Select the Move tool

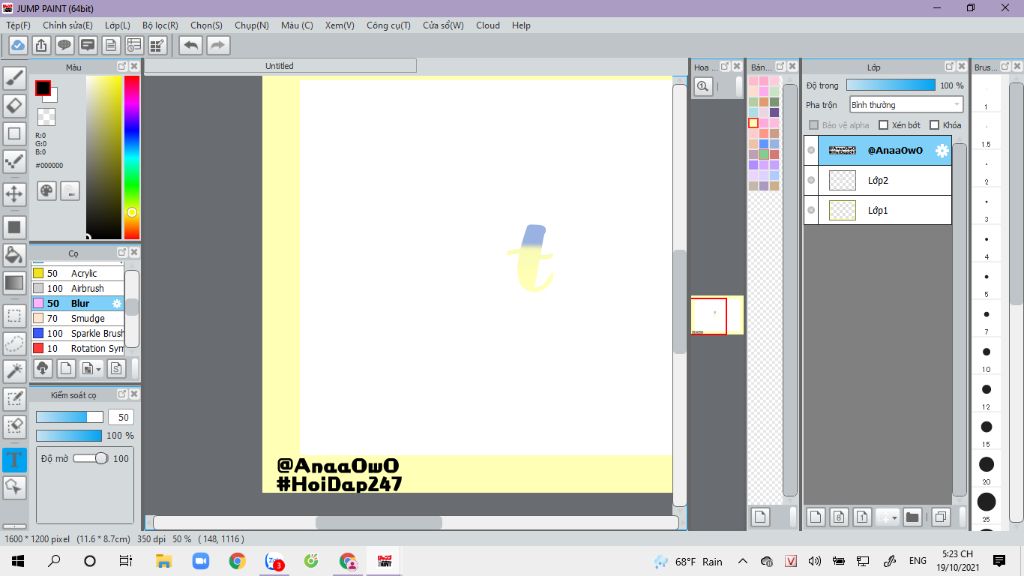pos(14,194)
